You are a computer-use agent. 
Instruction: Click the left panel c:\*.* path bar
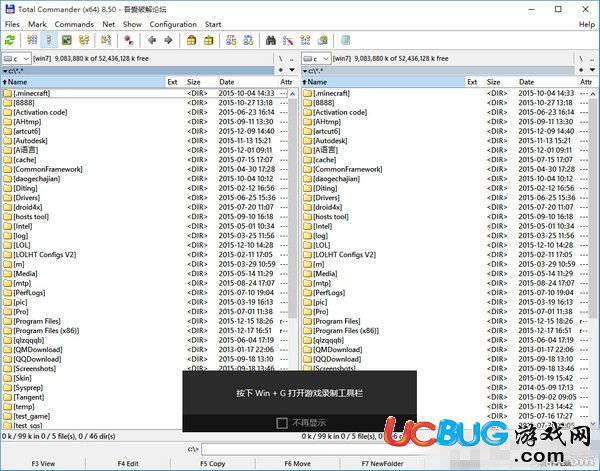[x=138, y=70]
